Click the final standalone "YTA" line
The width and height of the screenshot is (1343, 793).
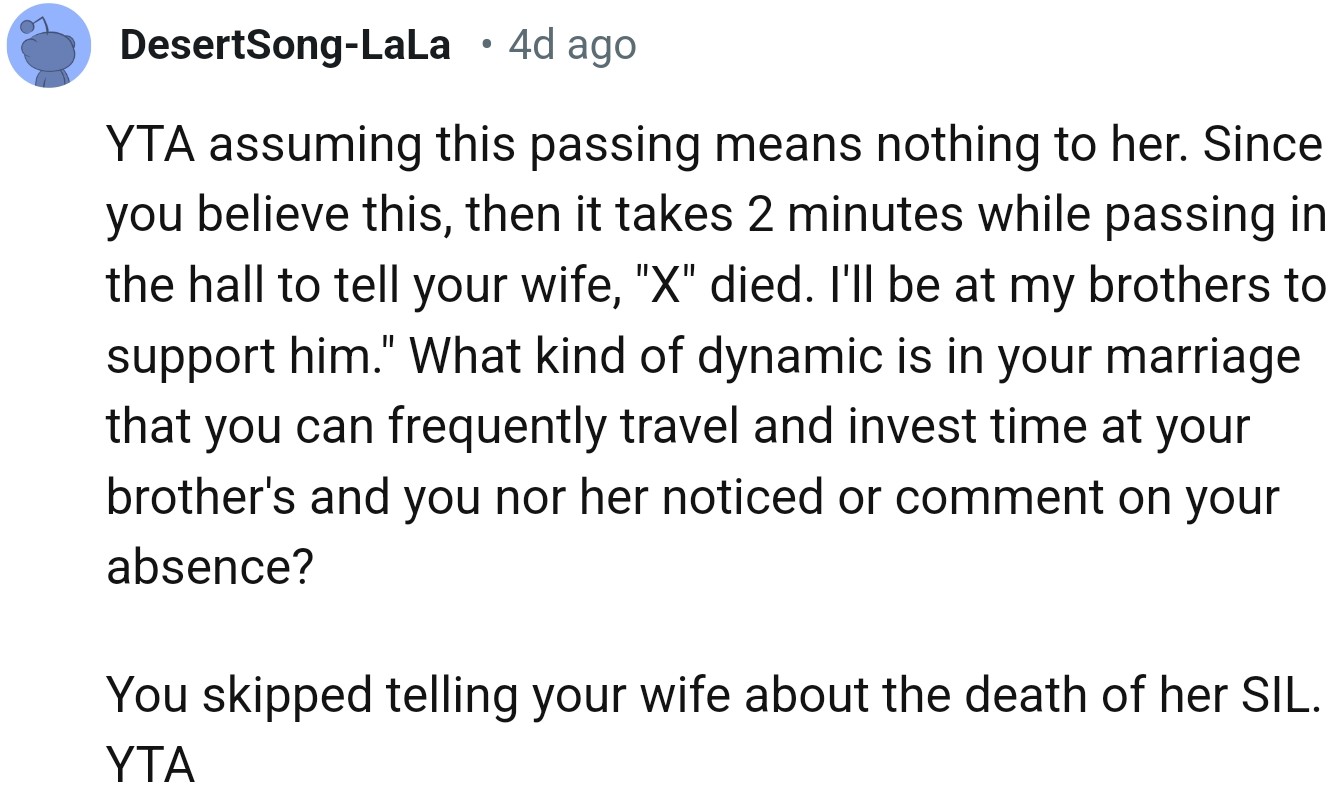[150, 765]
